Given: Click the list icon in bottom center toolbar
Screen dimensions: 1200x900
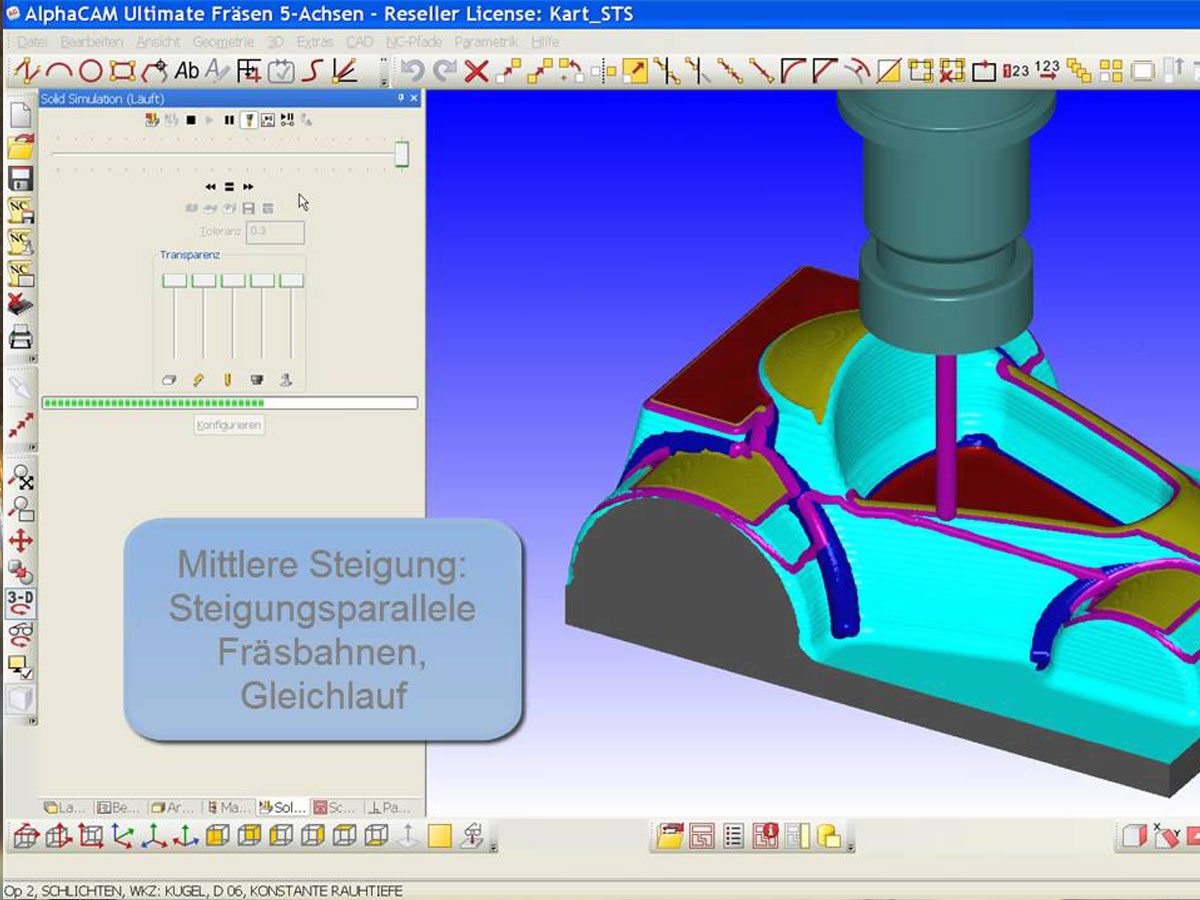Looking at the screenshot, I should tap(733, 836).
